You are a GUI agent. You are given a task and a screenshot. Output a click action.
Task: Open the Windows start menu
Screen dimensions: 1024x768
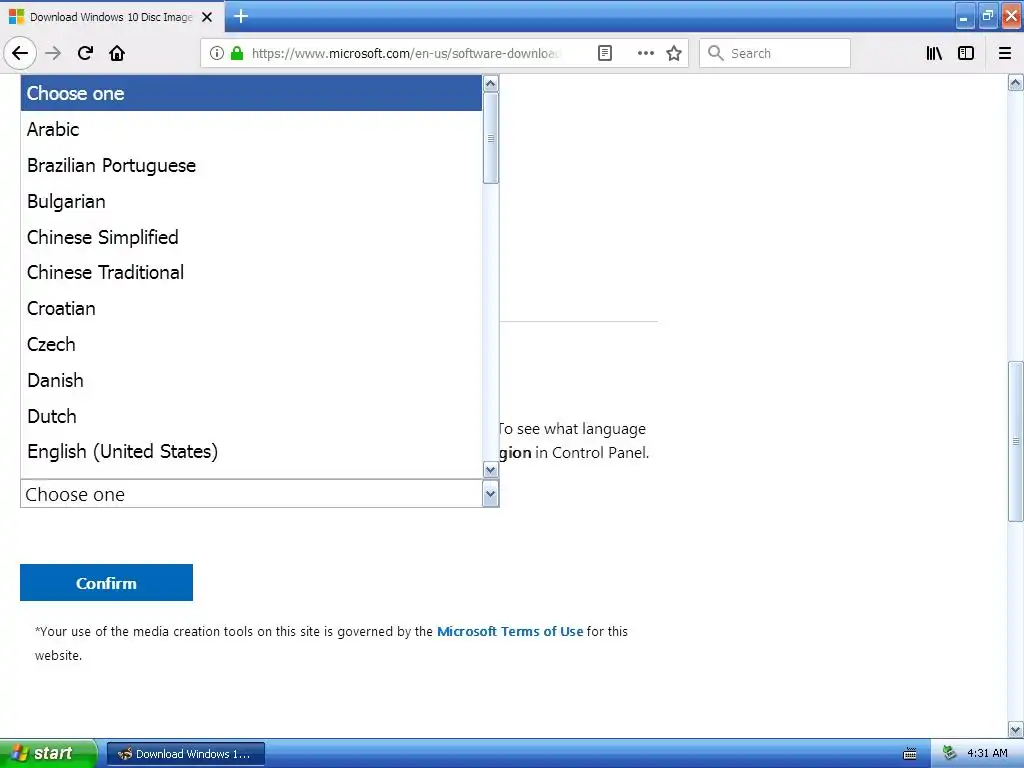48,753
